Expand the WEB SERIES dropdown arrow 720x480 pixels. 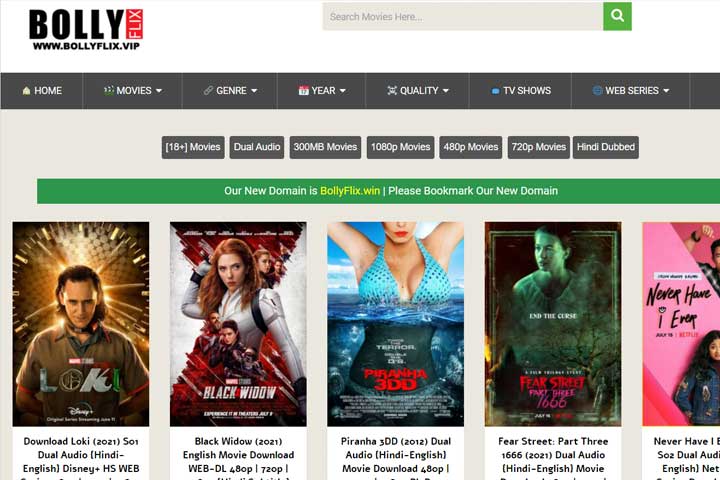point(666,91)
